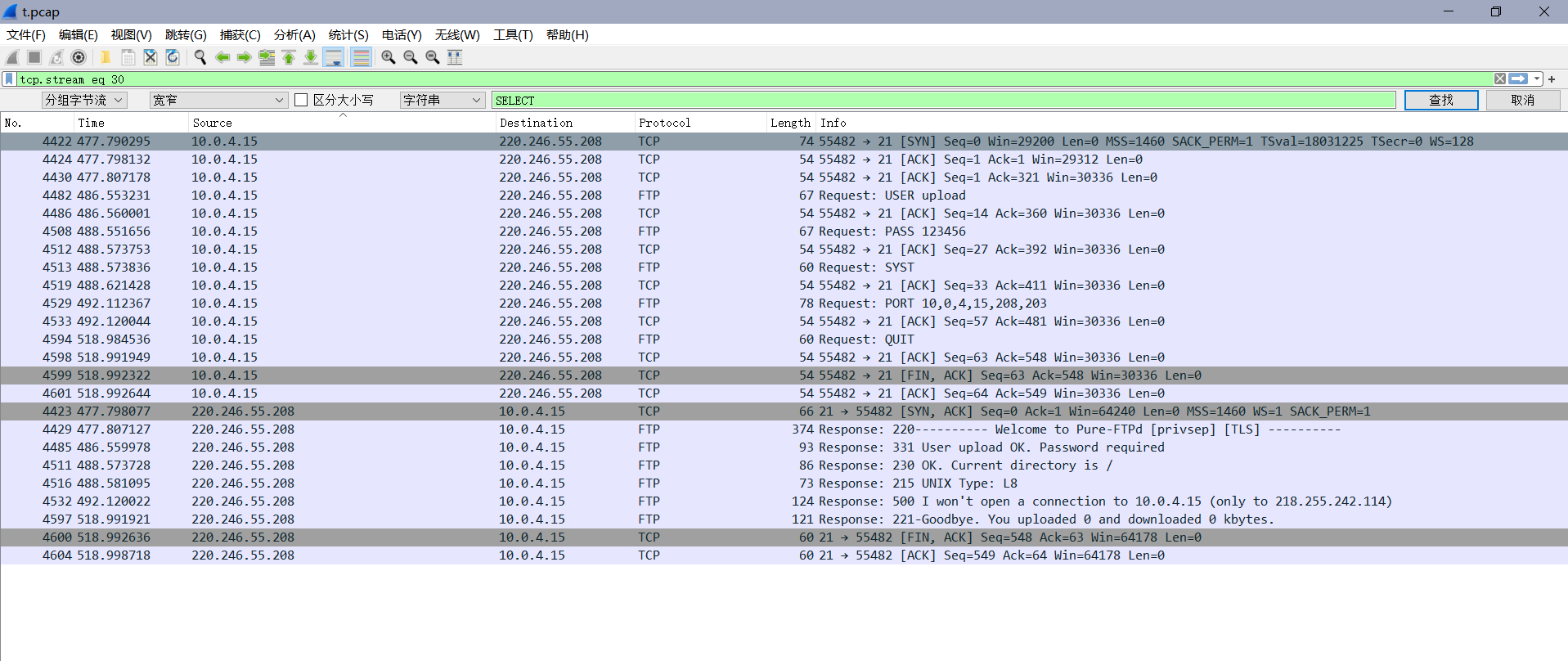Toggle packet list colorization rules
Viewport: 1568px width, 661px height.
[361, 57]
